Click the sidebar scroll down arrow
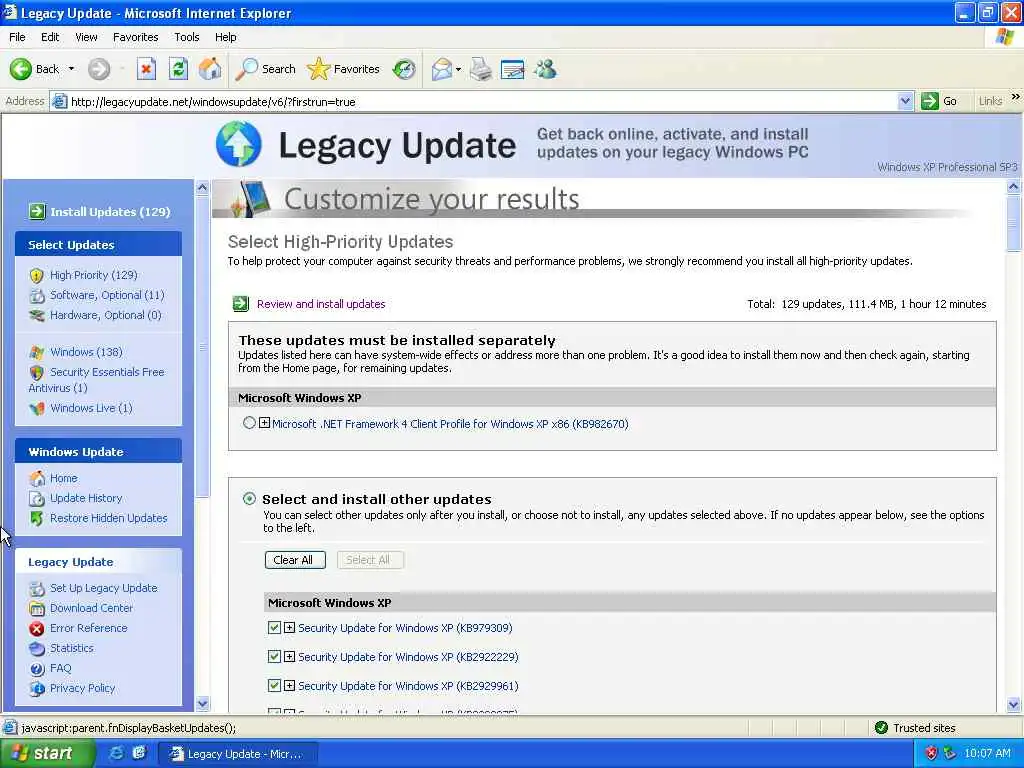The height and width of the screenshot is (768, 1024). (x=202, y=704)
